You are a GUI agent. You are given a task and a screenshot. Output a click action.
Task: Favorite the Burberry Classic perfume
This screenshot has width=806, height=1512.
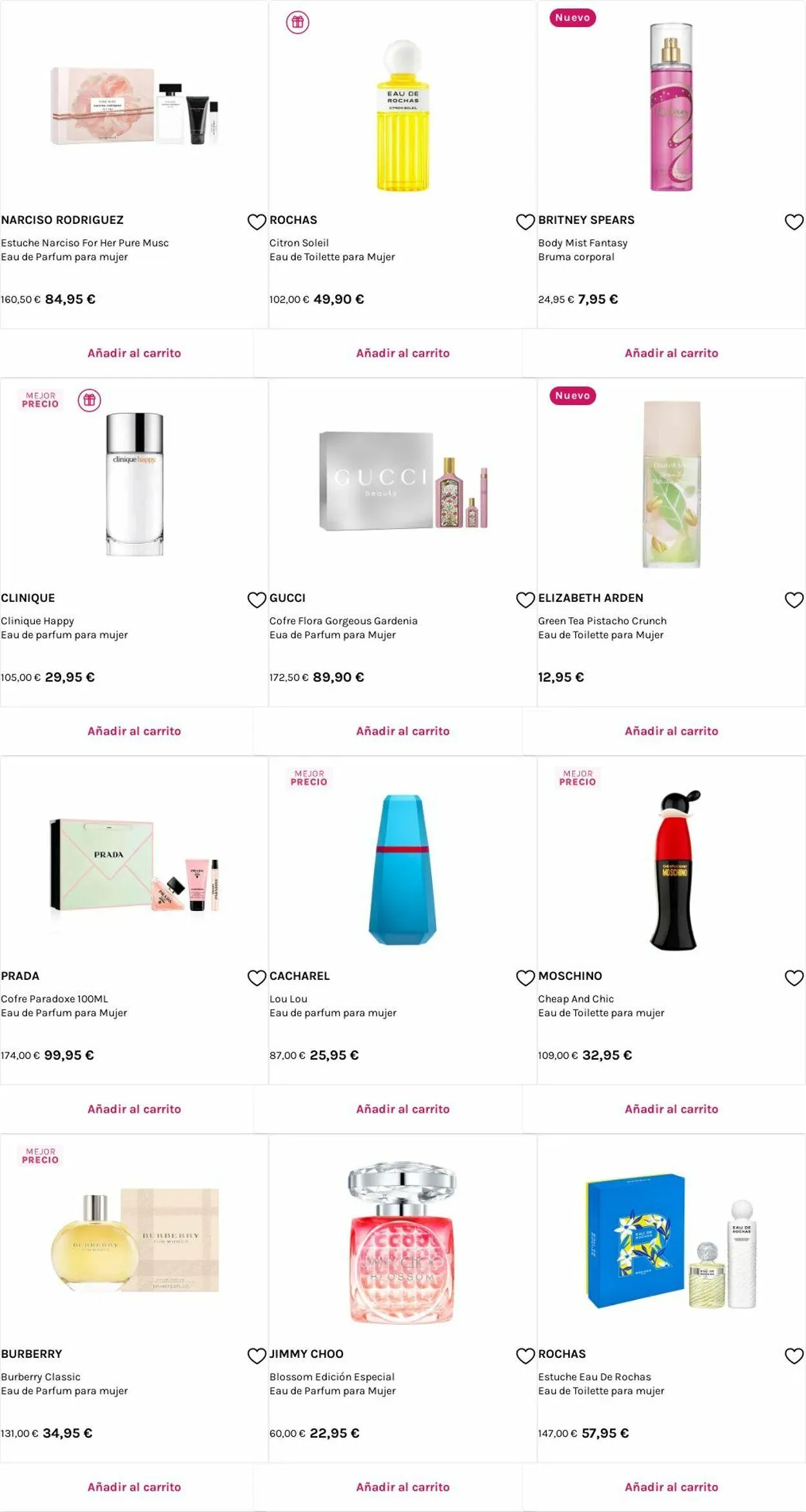257,1356
